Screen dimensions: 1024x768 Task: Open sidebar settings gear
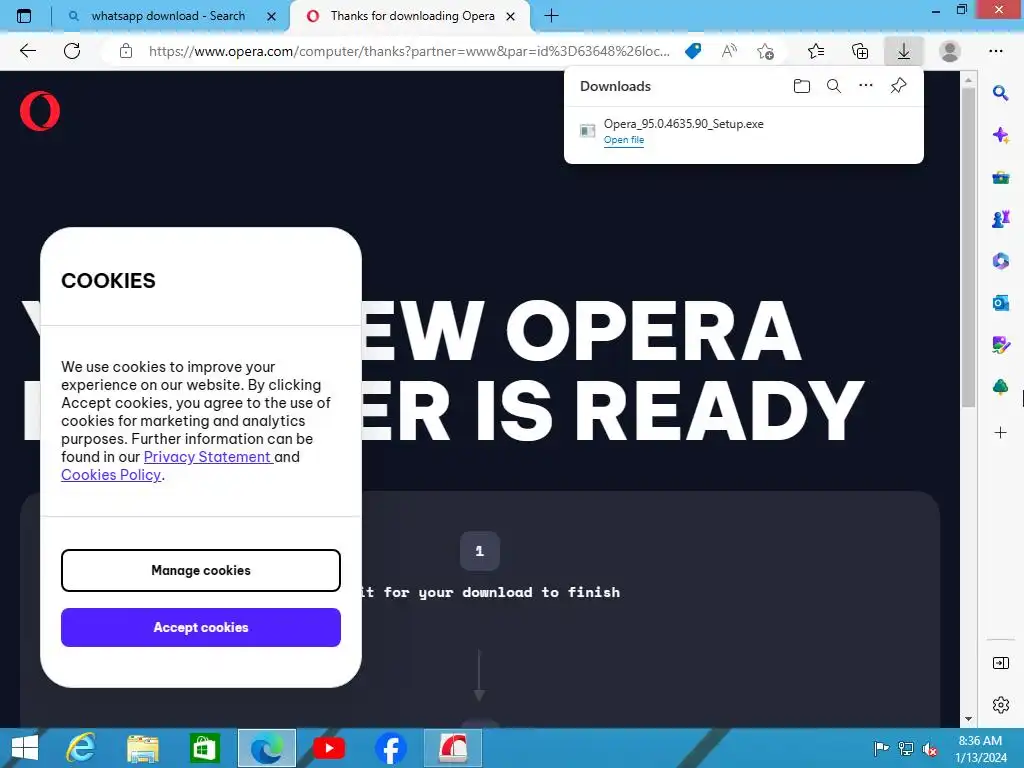pos(1000,705)
